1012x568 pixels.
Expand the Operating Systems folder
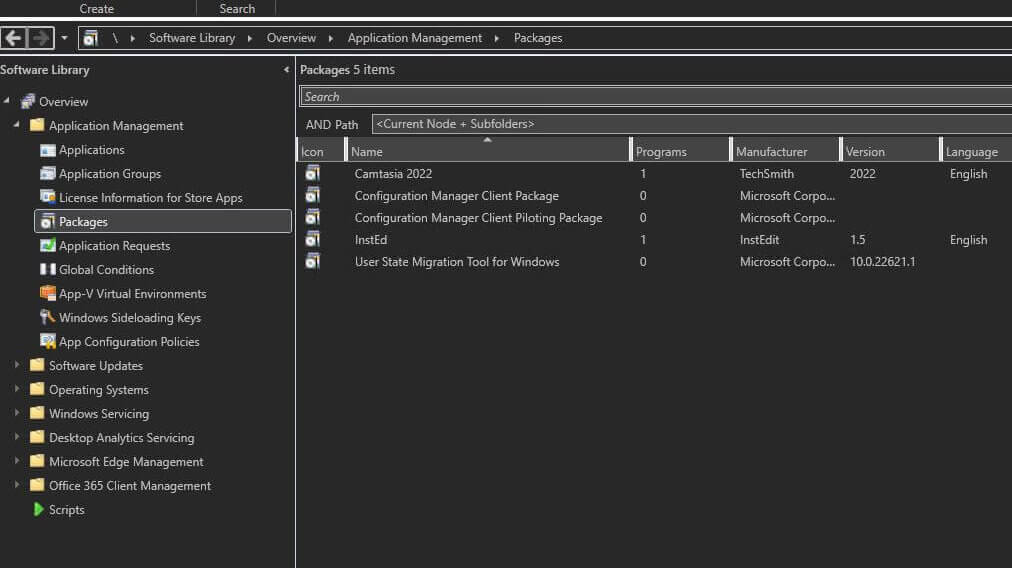point(17,389)
